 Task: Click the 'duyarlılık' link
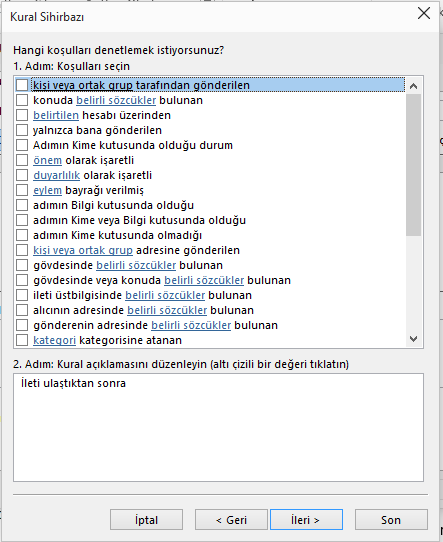click(x=57, y=175)
